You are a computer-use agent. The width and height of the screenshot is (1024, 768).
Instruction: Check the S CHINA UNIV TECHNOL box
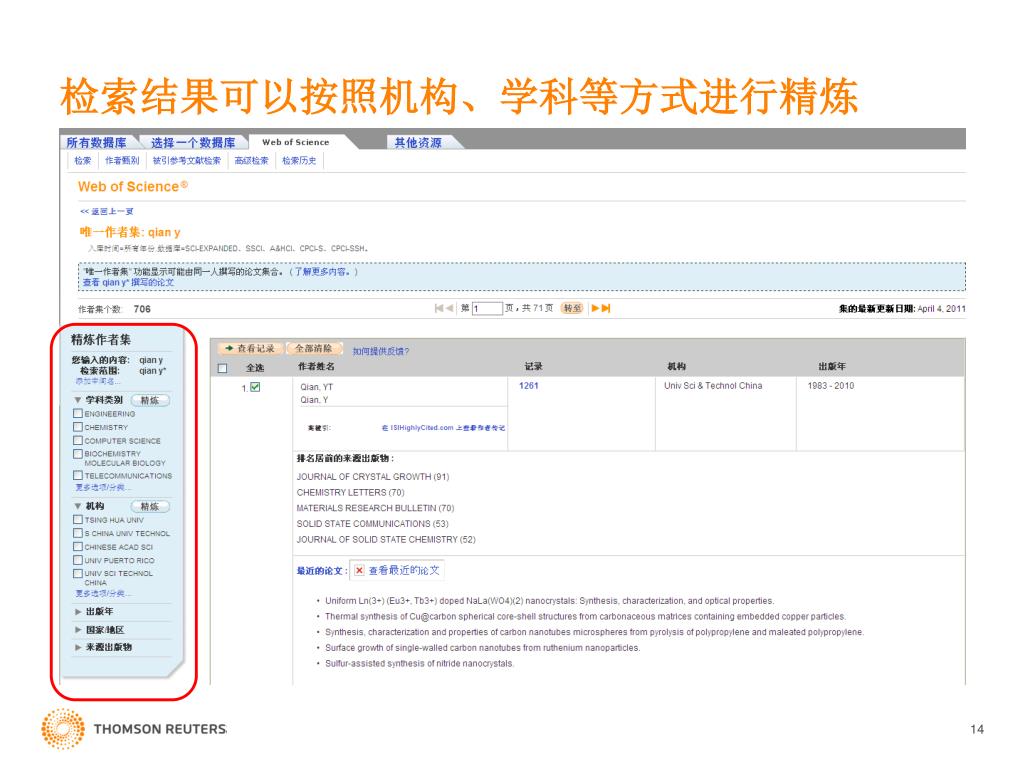coord(78,533)
